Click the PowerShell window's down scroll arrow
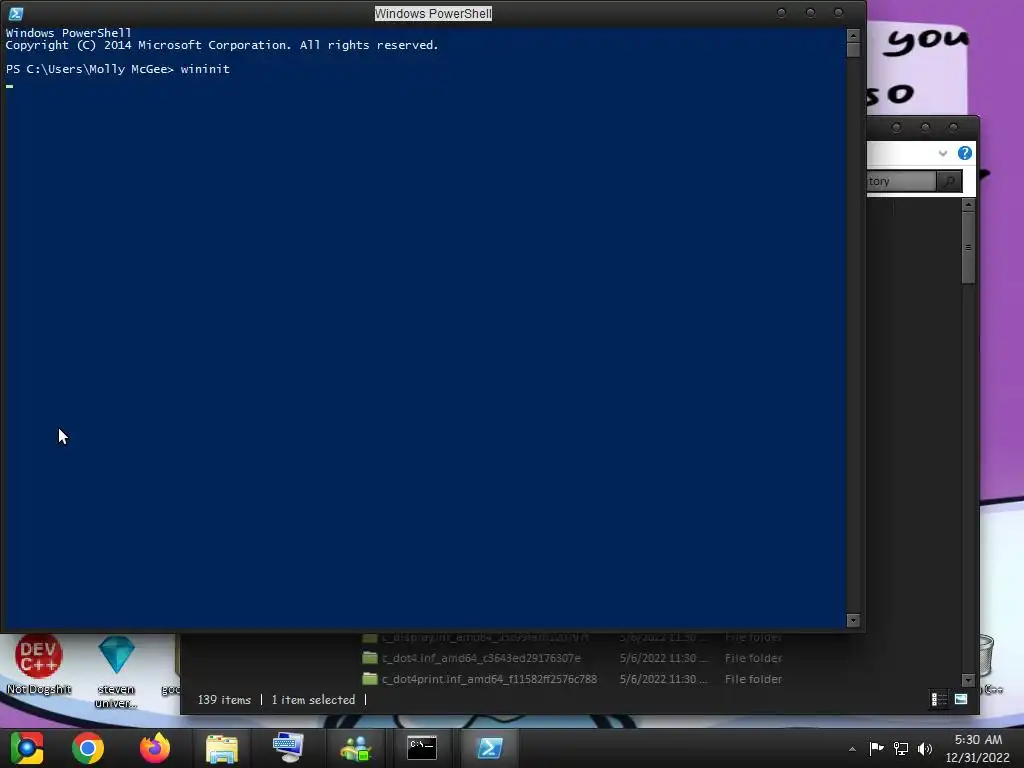This screenshot has width=1024, height=768. 853,620
